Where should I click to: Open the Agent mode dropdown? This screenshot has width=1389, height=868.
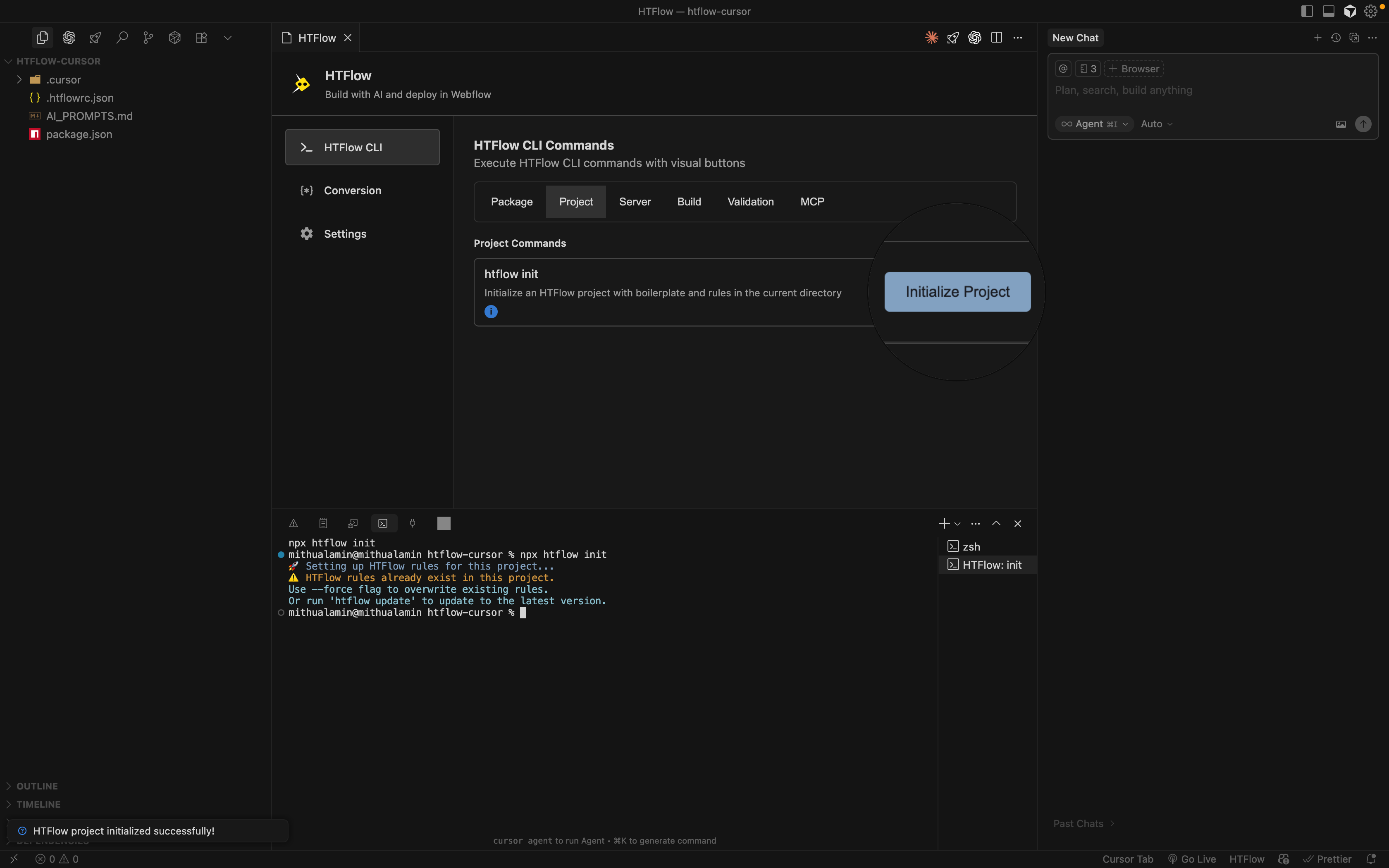pyautogui.click(x=1093, y=124)
